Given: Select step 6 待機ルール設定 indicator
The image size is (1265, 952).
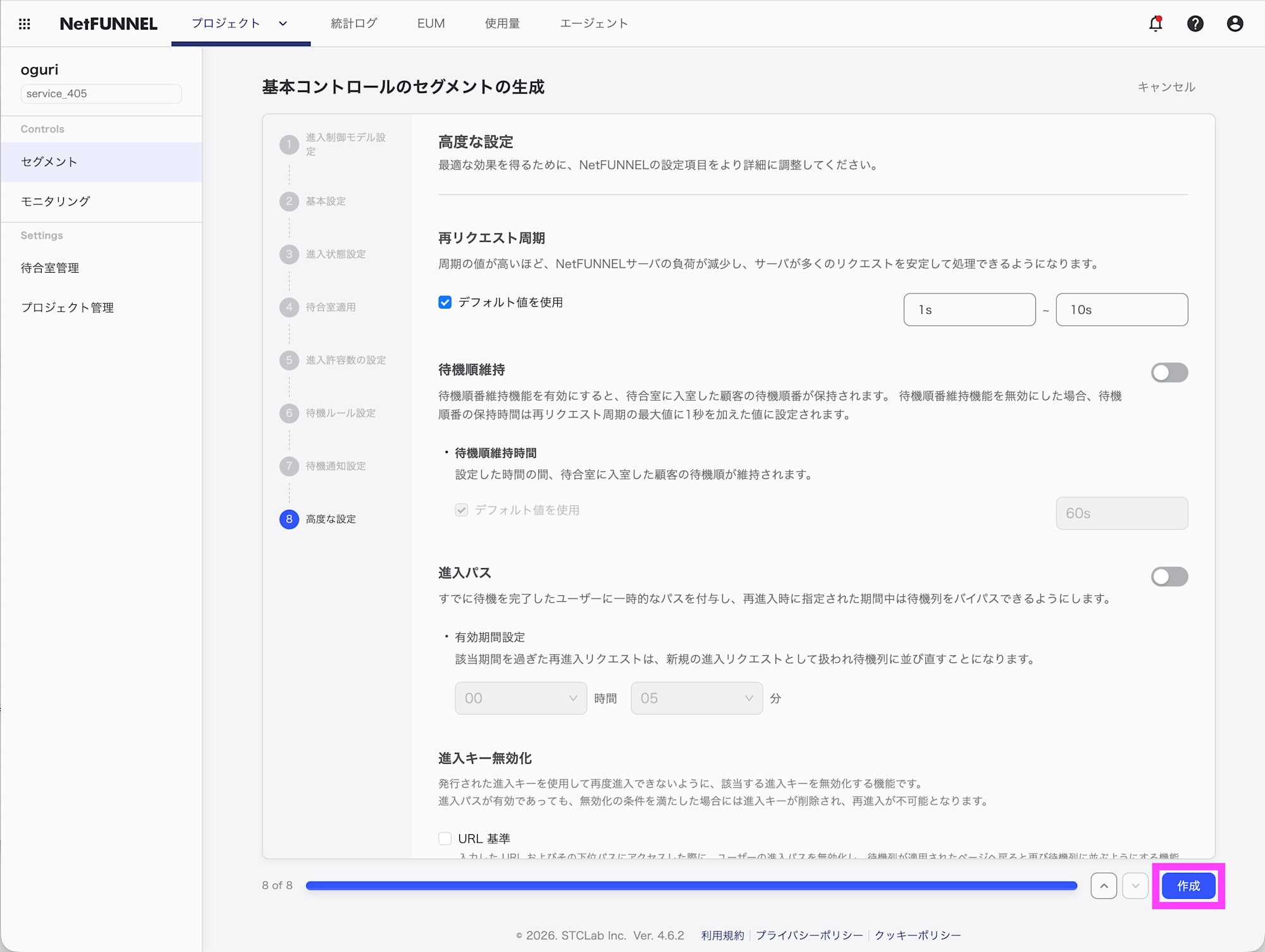Looking at the screenshot, I should [x=289, y=413].
